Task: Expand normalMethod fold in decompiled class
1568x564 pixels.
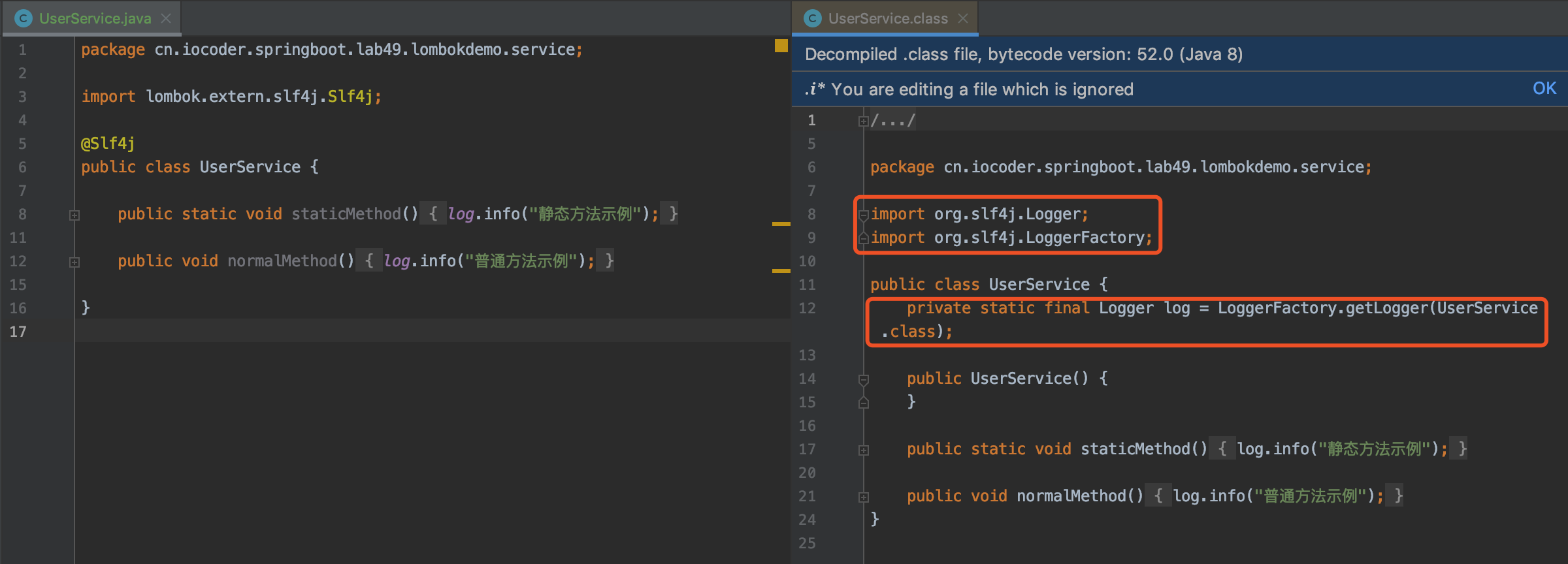Action: pyautogui.click(x=863, y=497)
